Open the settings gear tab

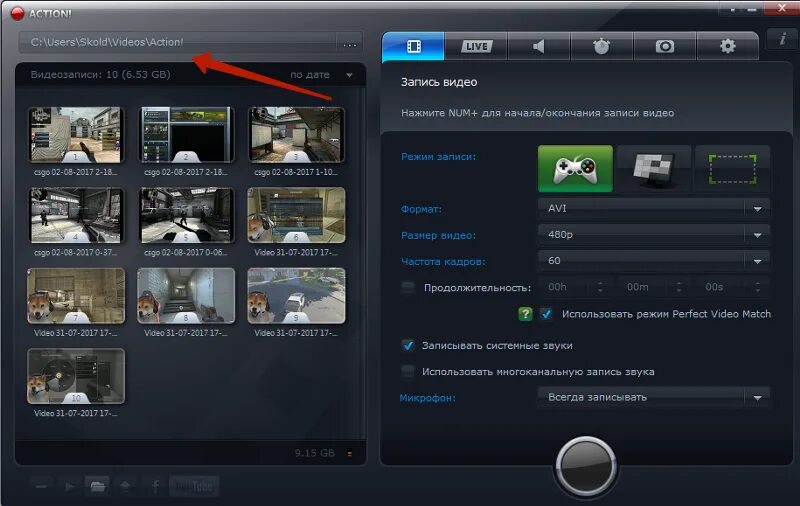tap(728, 46)
